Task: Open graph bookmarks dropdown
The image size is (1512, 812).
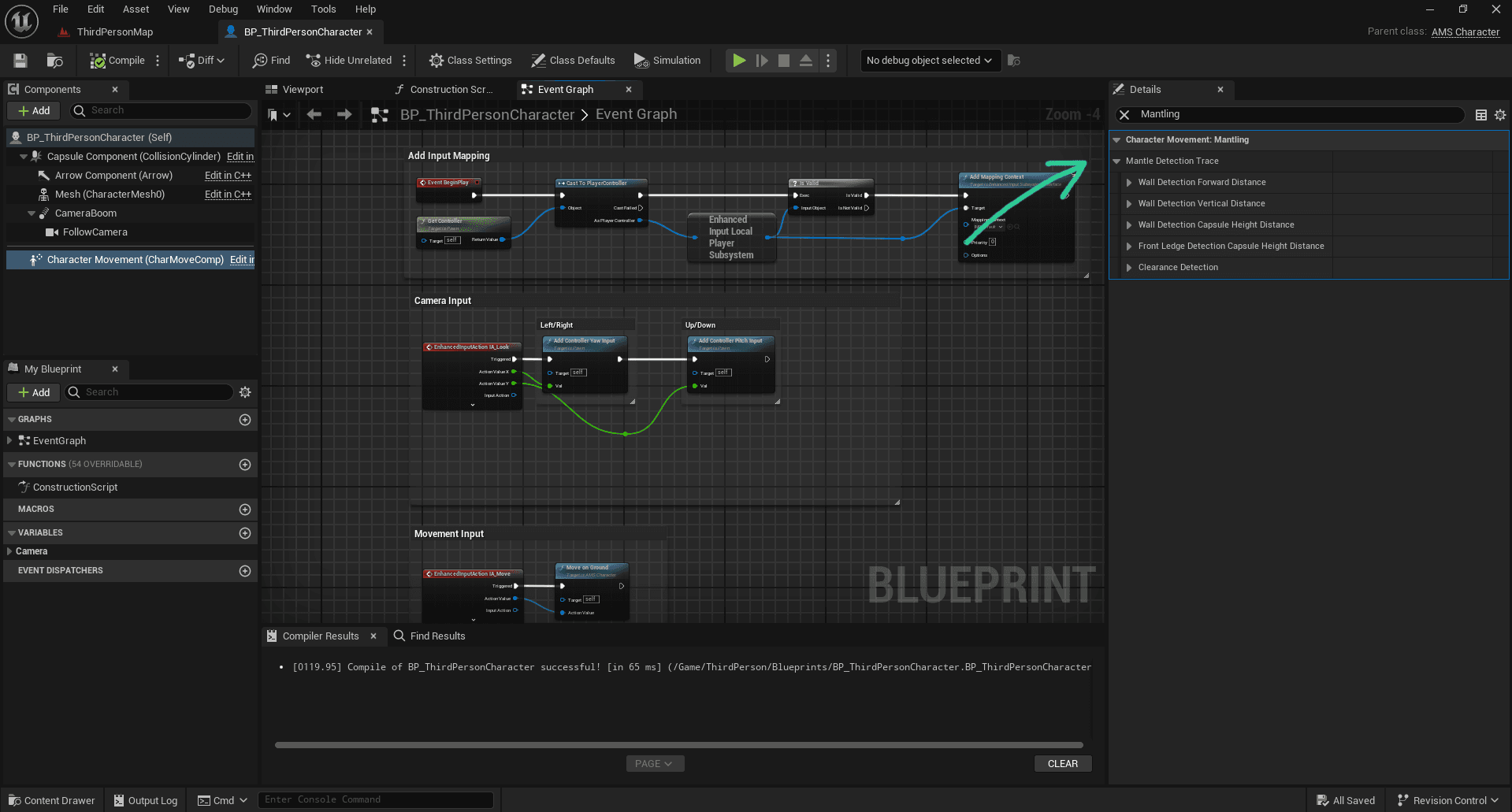Action: [x=279, y=115]
